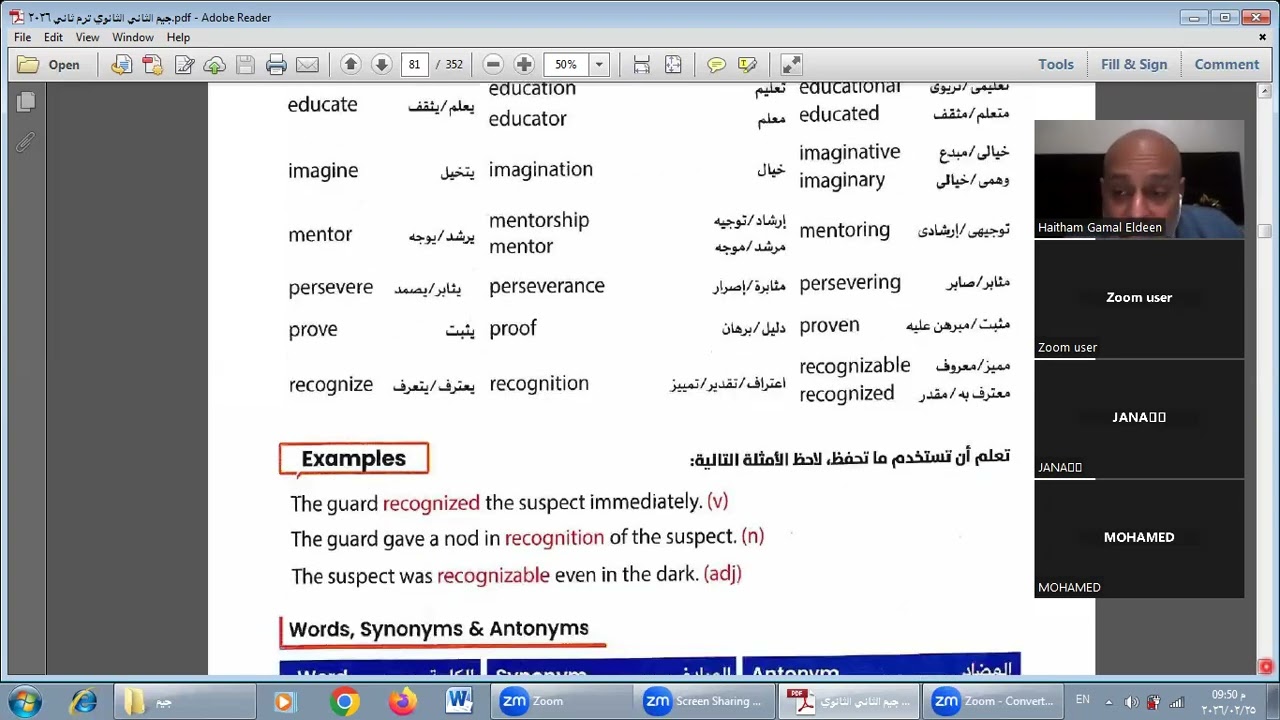1280x720 pixels.
Task: Click the volume speaker tray icon
Action: pyautogui.click(x=1131, y=702)
